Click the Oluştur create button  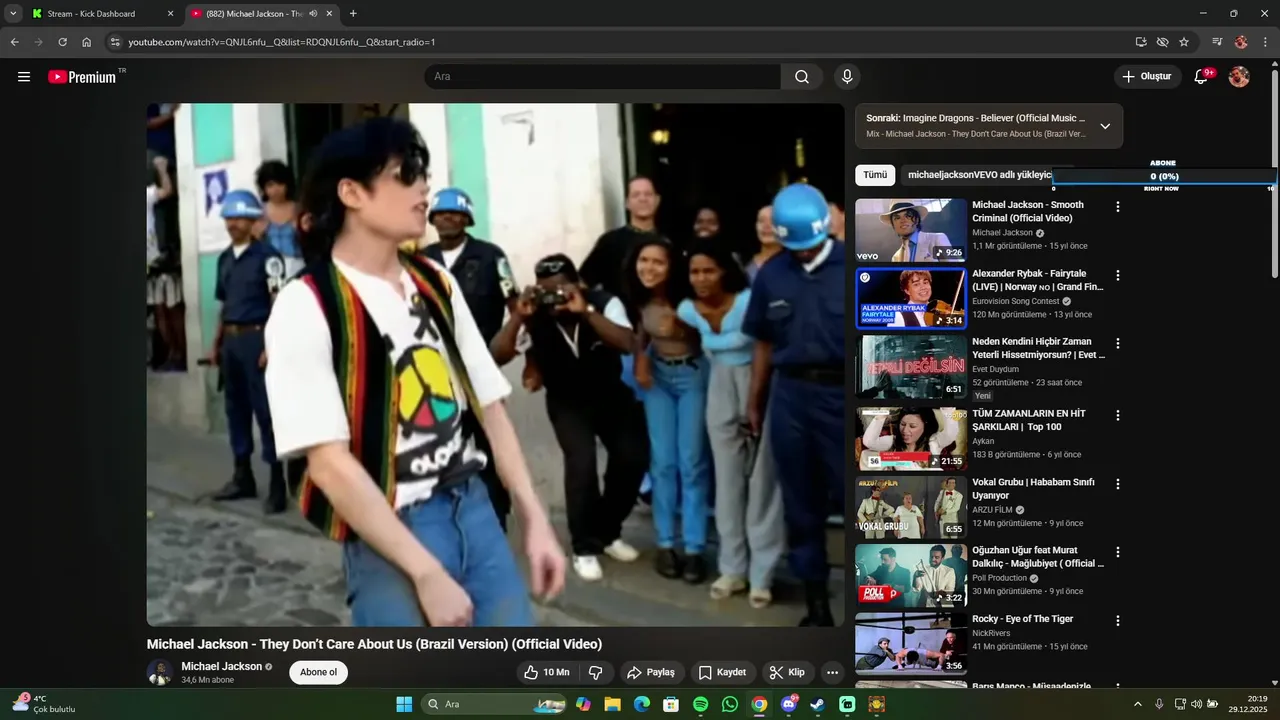click(x=1146, y=77)
